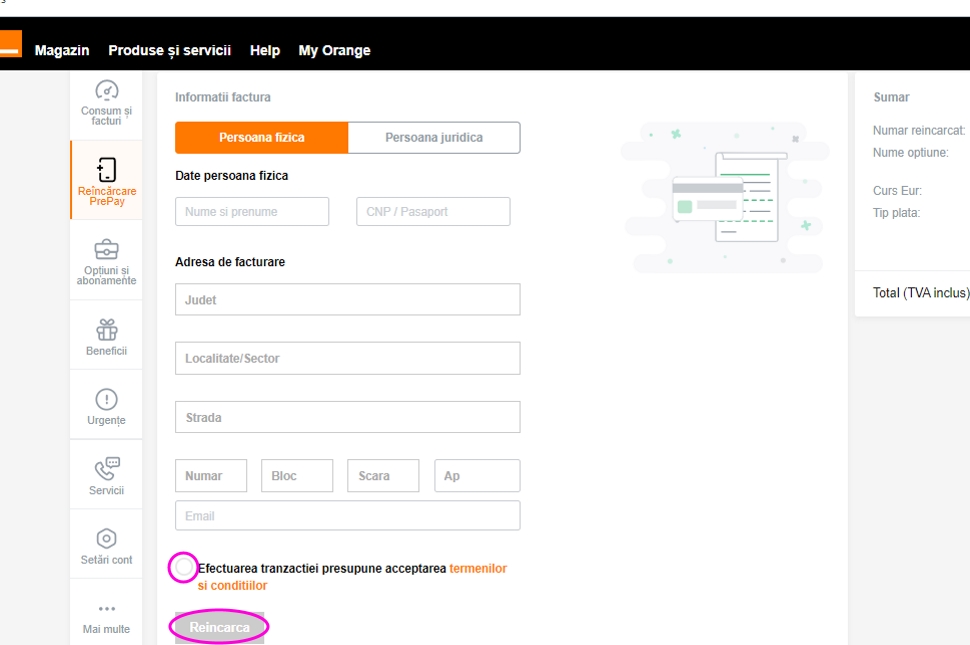Open the Judet field
The width and height of the screenshot is (970, 645).
pos(347,300)
